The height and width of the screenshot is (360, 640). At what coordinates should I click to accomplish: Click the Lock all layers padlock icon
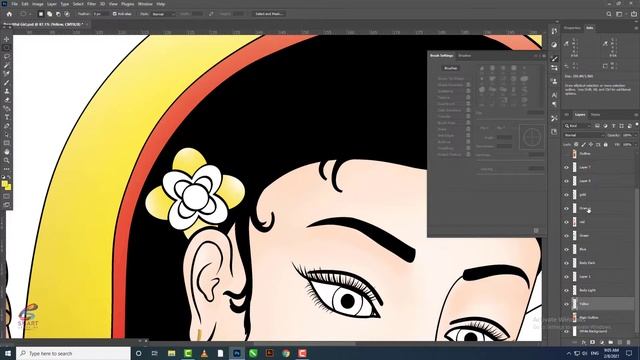(x=606, y=144)
